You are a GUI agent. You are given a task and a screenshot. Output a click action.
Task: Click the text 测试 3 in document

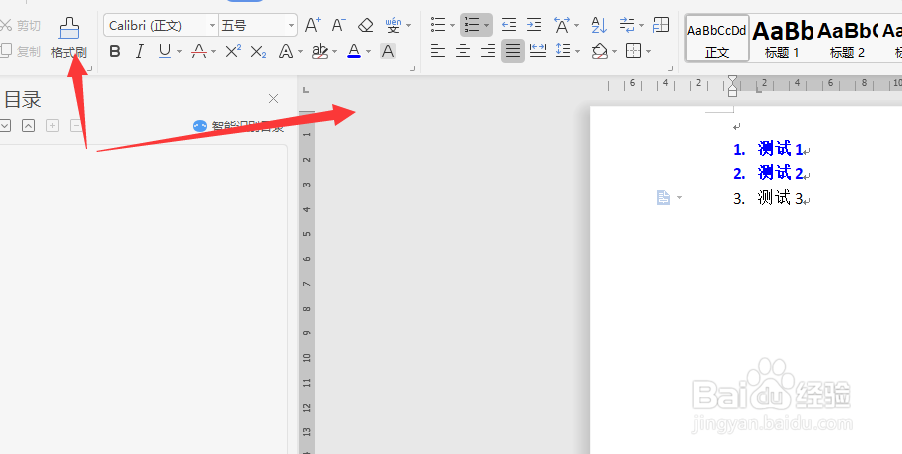780,199
